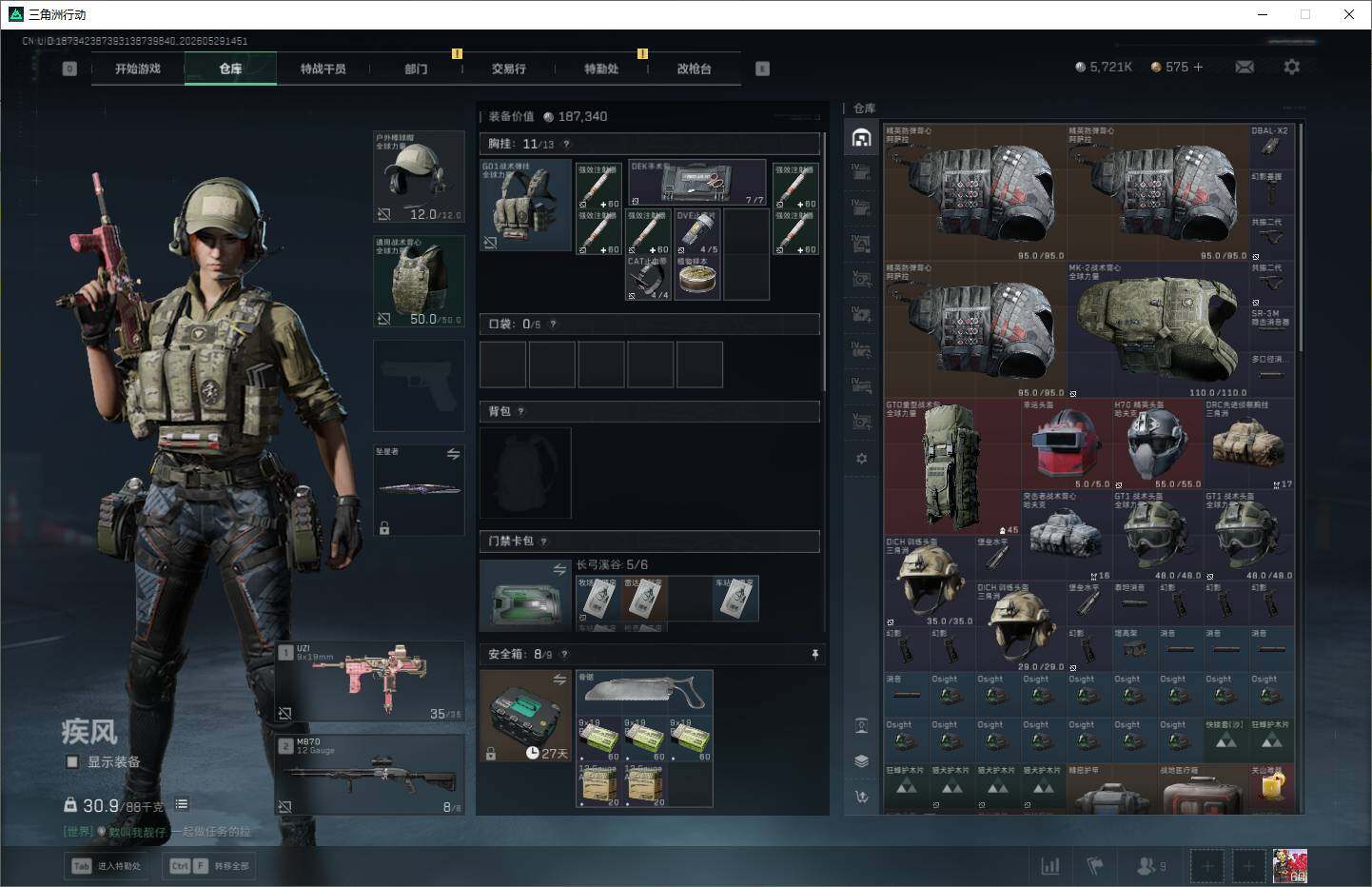Switch to the 特战干员 tab
This screenshot has width=1372, height=887.
click(x=323, y=69)
